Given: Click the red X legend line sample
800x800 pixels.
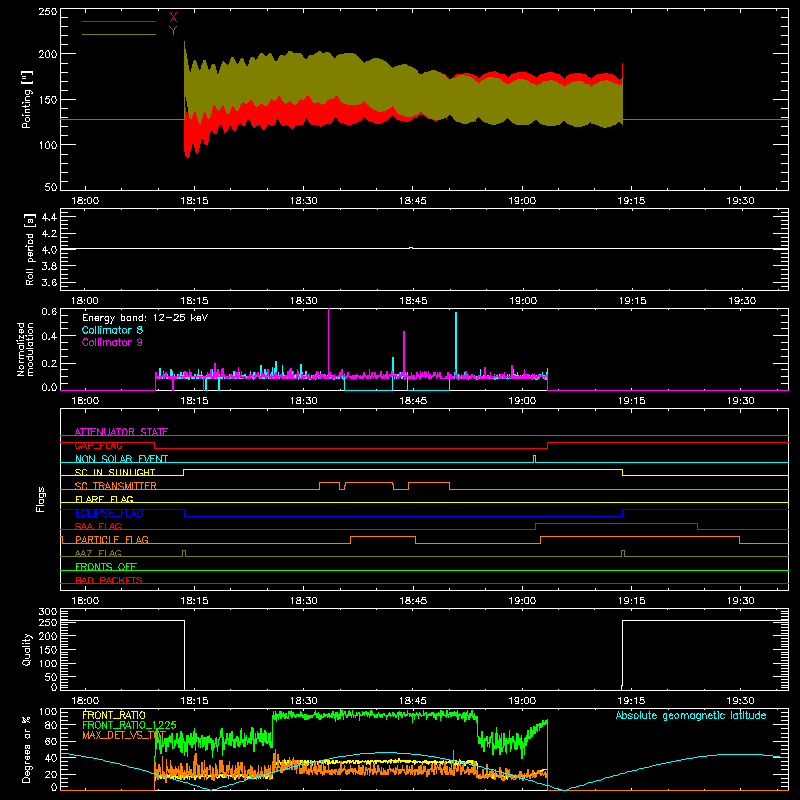Looking at the screenshot, I should coord(119,21).
